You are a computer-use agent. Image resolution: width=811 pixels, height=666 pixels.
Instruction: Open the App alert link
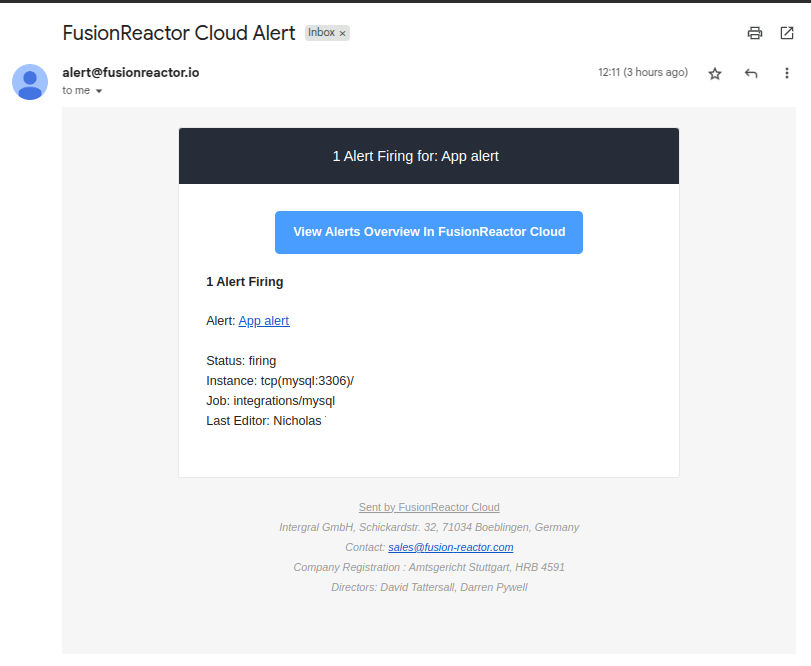264,321
